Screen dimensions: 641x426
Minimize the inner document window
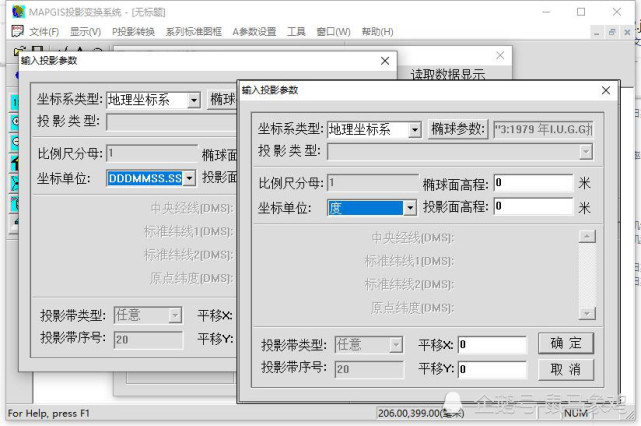pos(597,32)
